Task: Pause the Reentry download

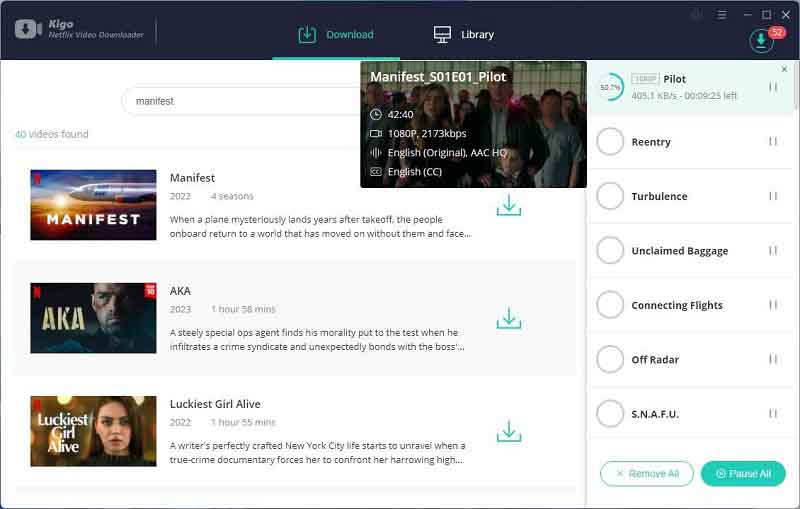Action: (773, 141)
